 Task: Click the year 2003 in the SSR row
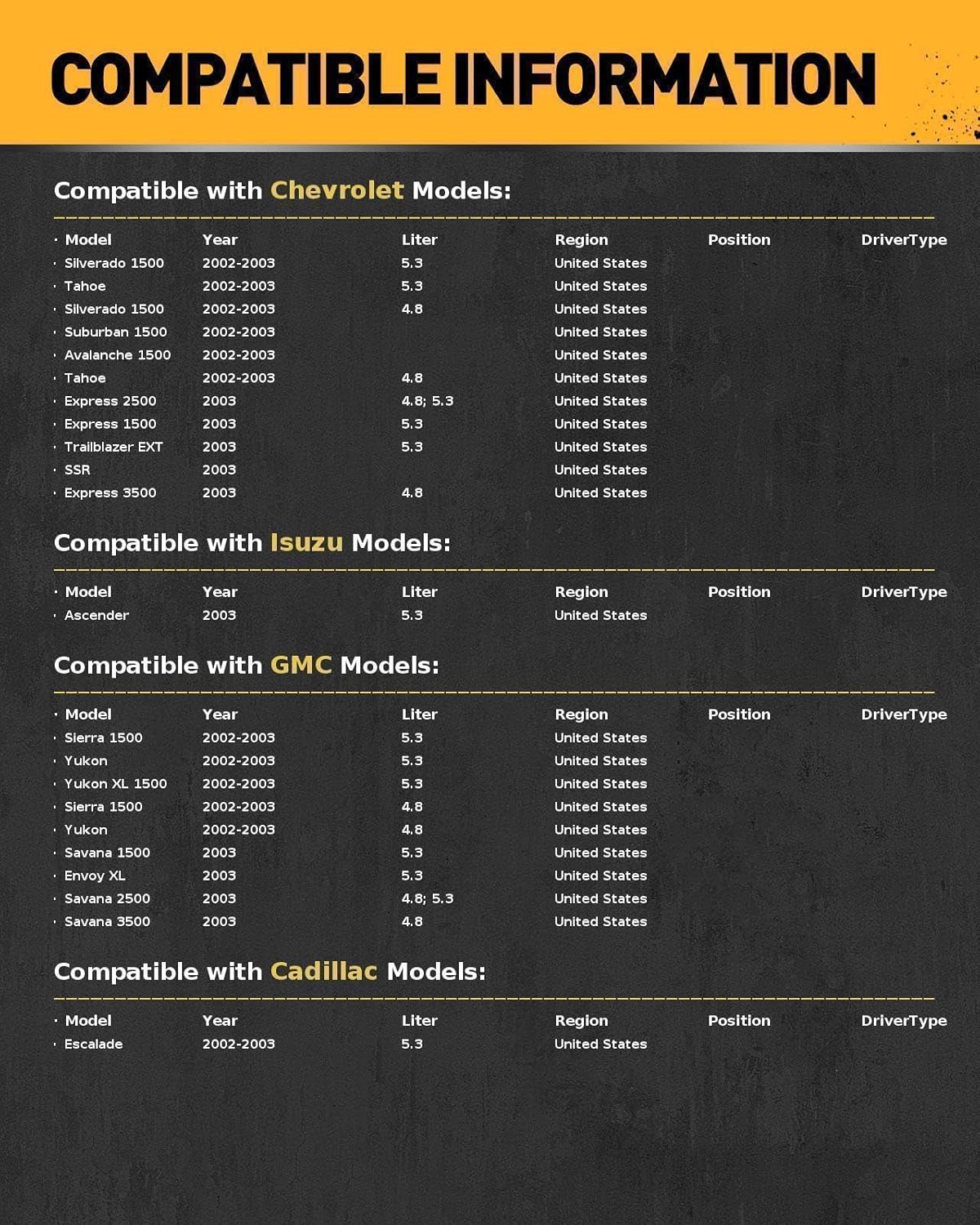click(219, 470)
